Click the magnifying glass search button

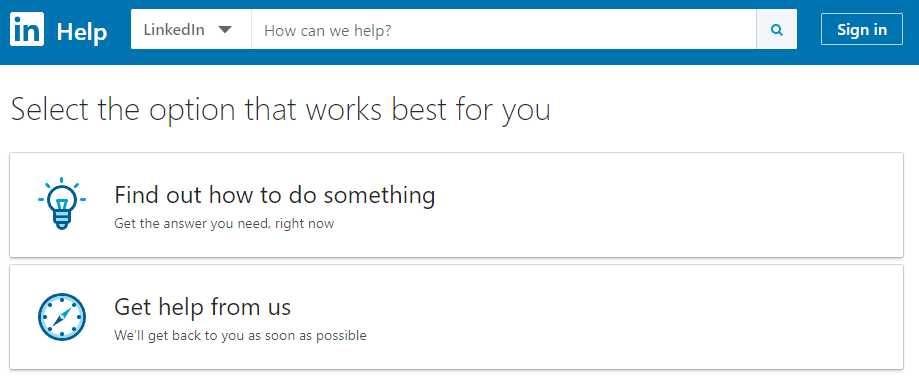[777, 29]
